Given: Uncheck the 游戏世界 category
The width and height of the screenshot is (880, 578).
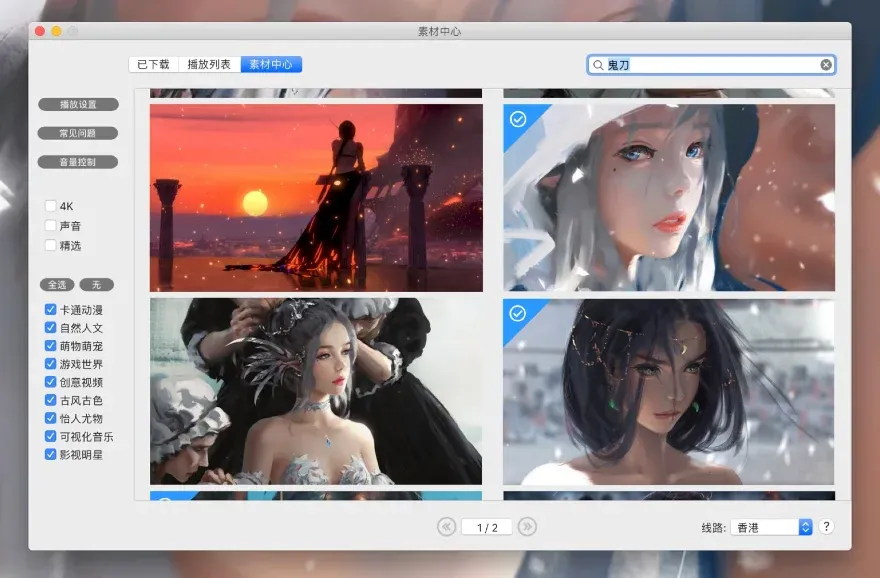Looking at the screenshot, I should point(51,364).
